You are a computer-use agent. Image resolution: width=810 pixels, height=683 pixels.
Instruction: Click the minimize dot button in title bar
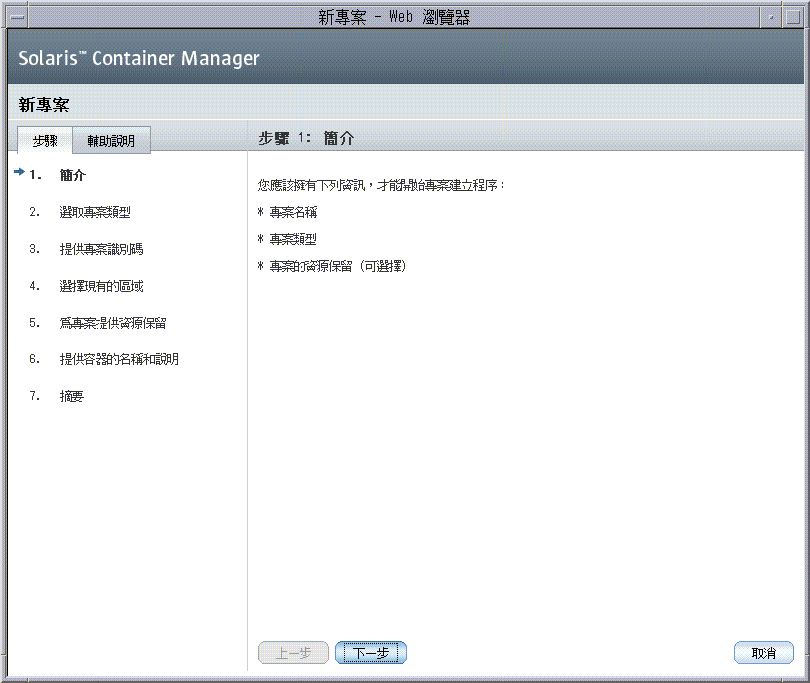point(771,17)
